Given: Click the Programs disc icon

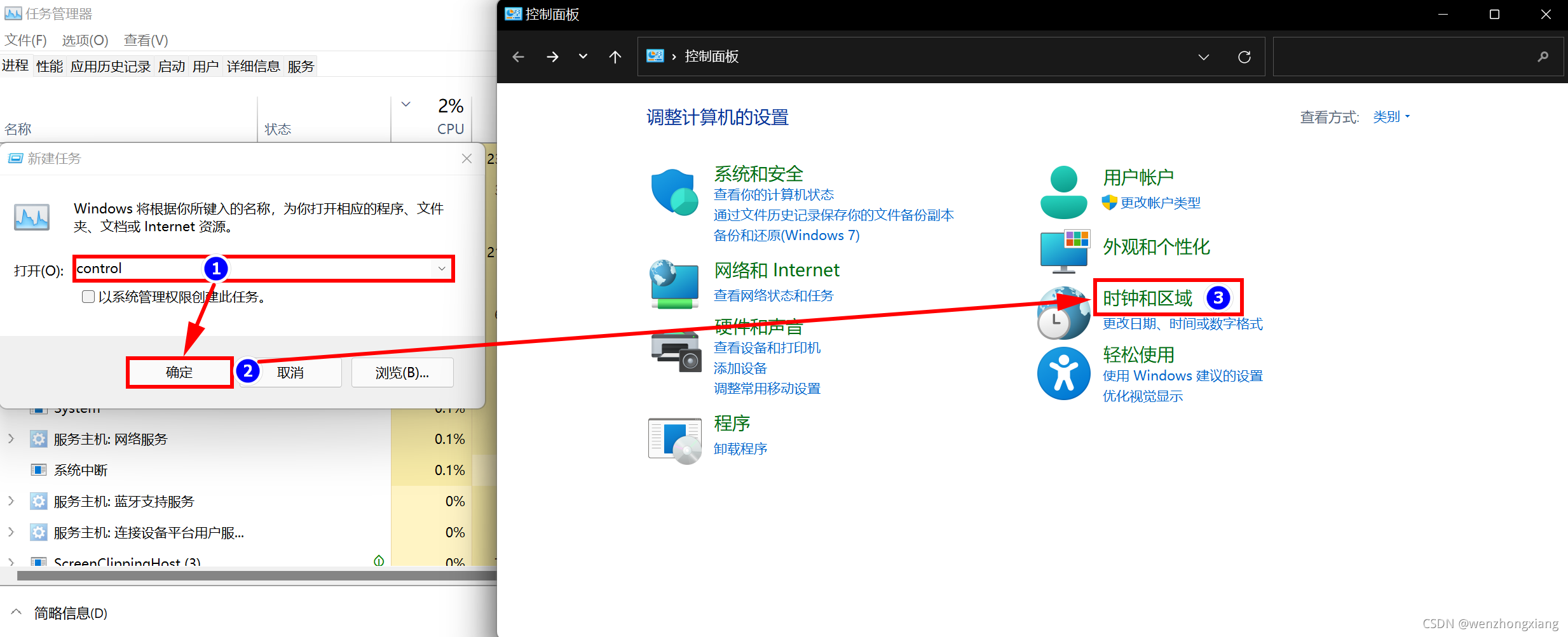Looking at the screenshot, I should pyautogui.click(x=675, y=441).
